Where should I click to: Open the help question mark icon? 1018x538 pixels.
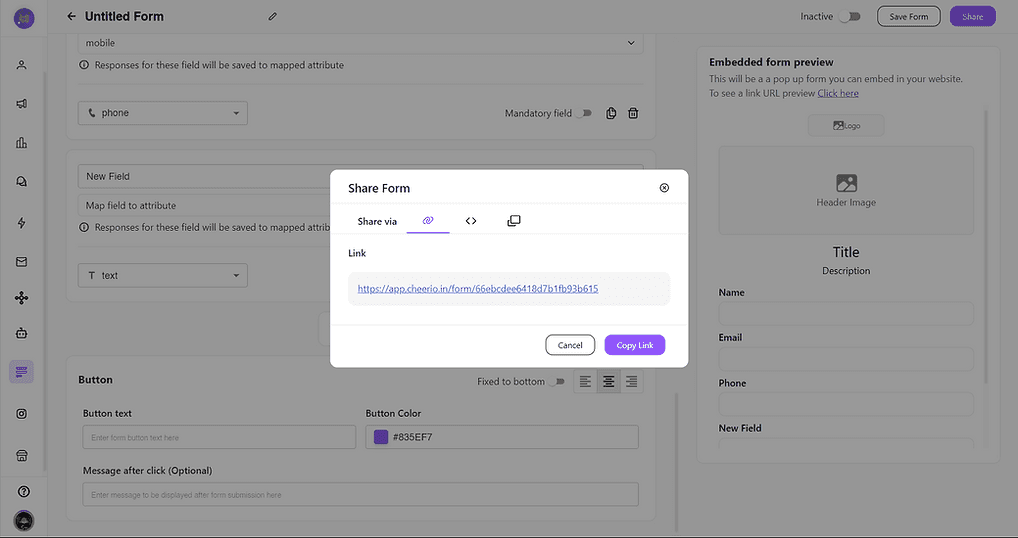(x=24, y=491)
